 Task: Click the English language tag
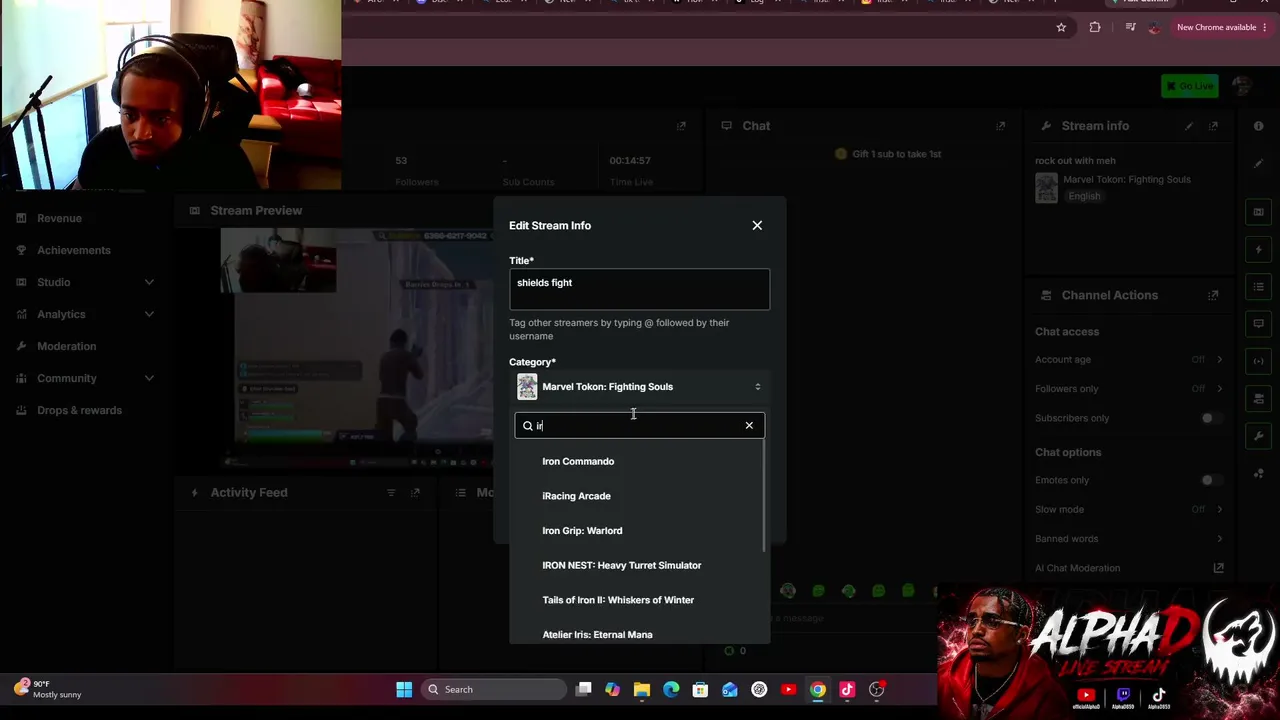1084,196
